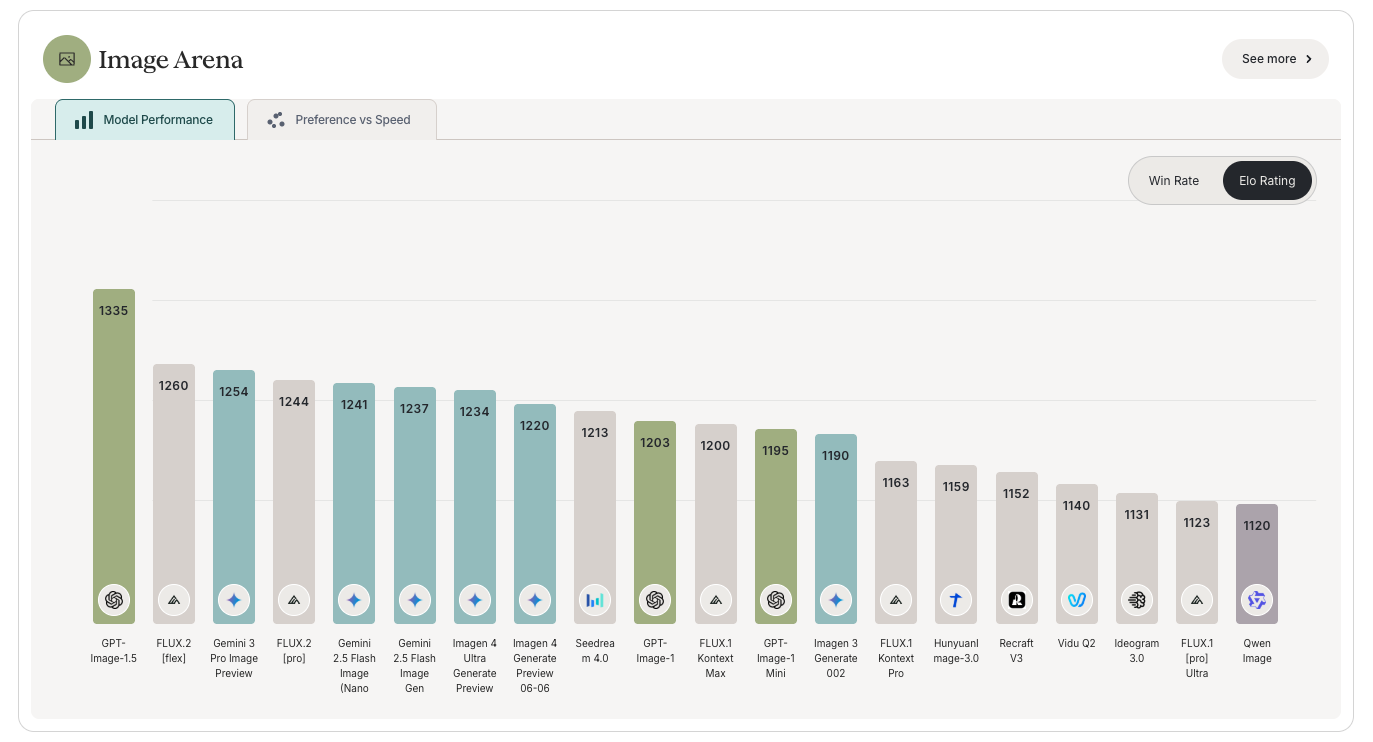
Task: Switch chart to Win Rate
Action: tap(1173, 181)
